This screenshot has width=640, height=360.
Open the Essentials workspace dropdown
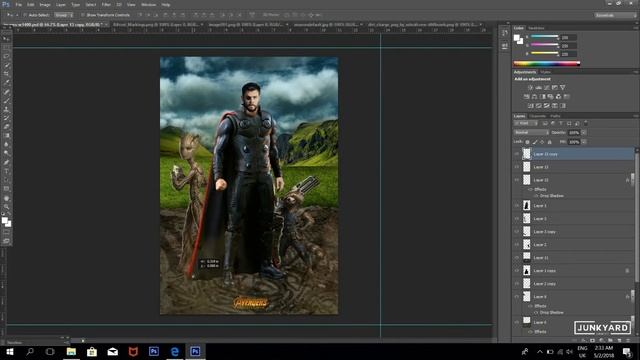point(615,15)
